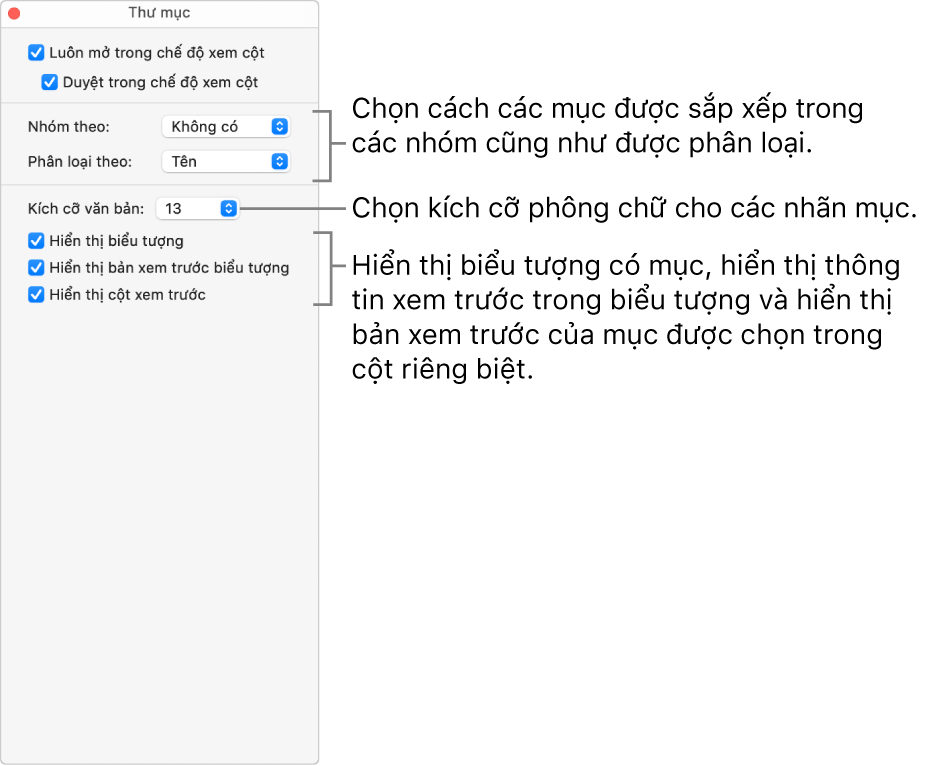Screen dimensions: 934x766
Task: Click the 'Phân loại theo:' label
Action: [x=80, y=162]
